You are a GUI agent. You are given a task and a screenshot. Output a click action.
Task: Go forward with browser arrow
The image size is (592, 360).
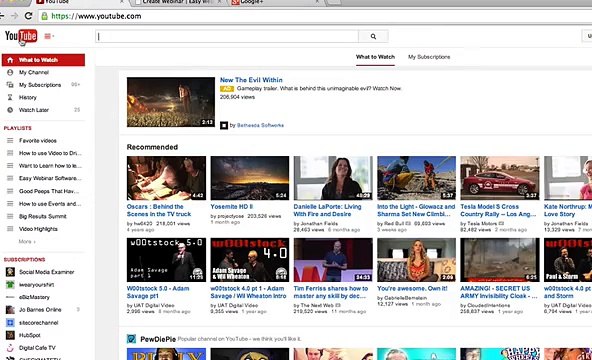(14, 16)
